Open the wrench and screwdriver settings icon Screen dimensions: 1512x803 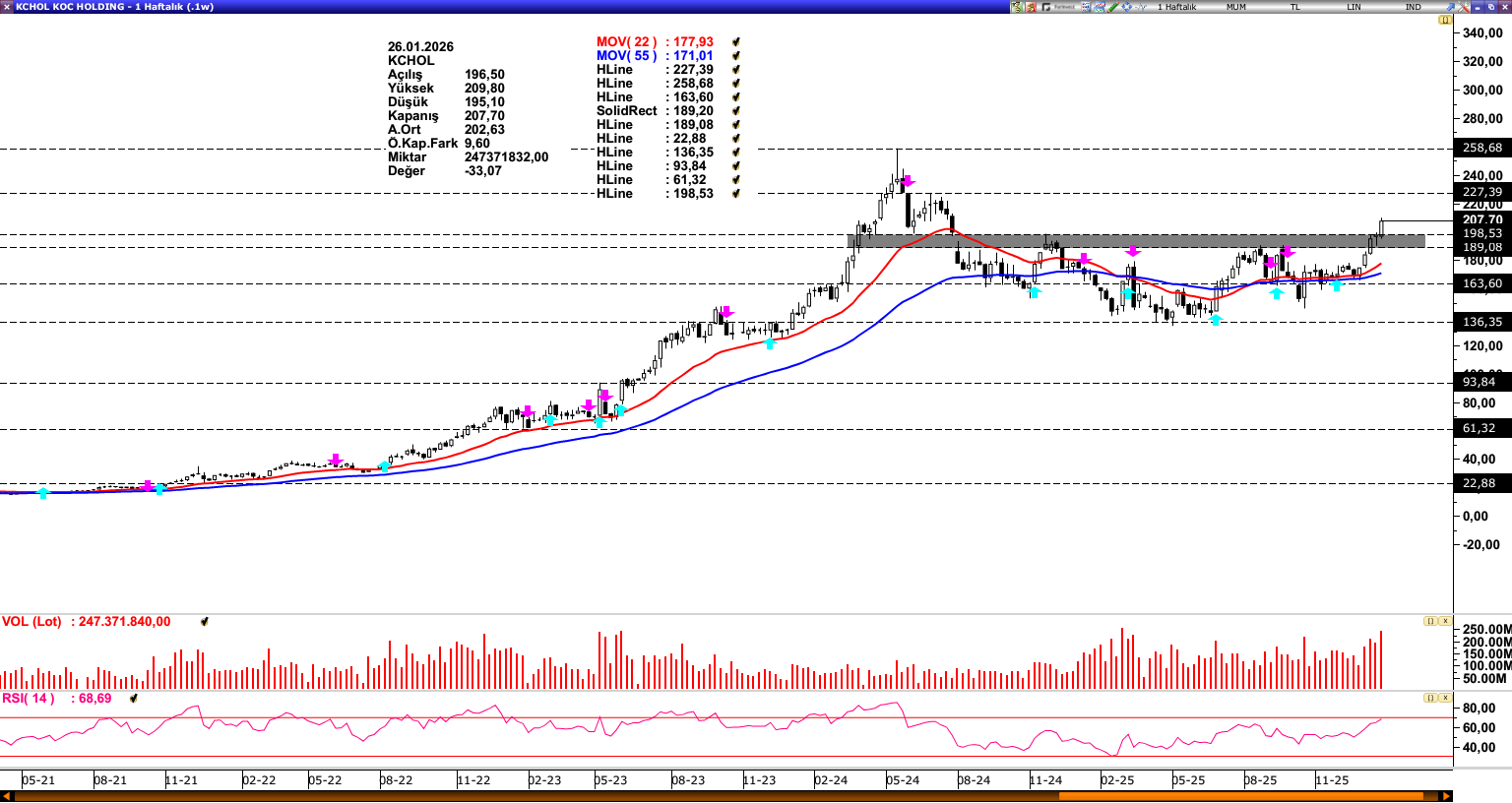[x=1463, y=7]
